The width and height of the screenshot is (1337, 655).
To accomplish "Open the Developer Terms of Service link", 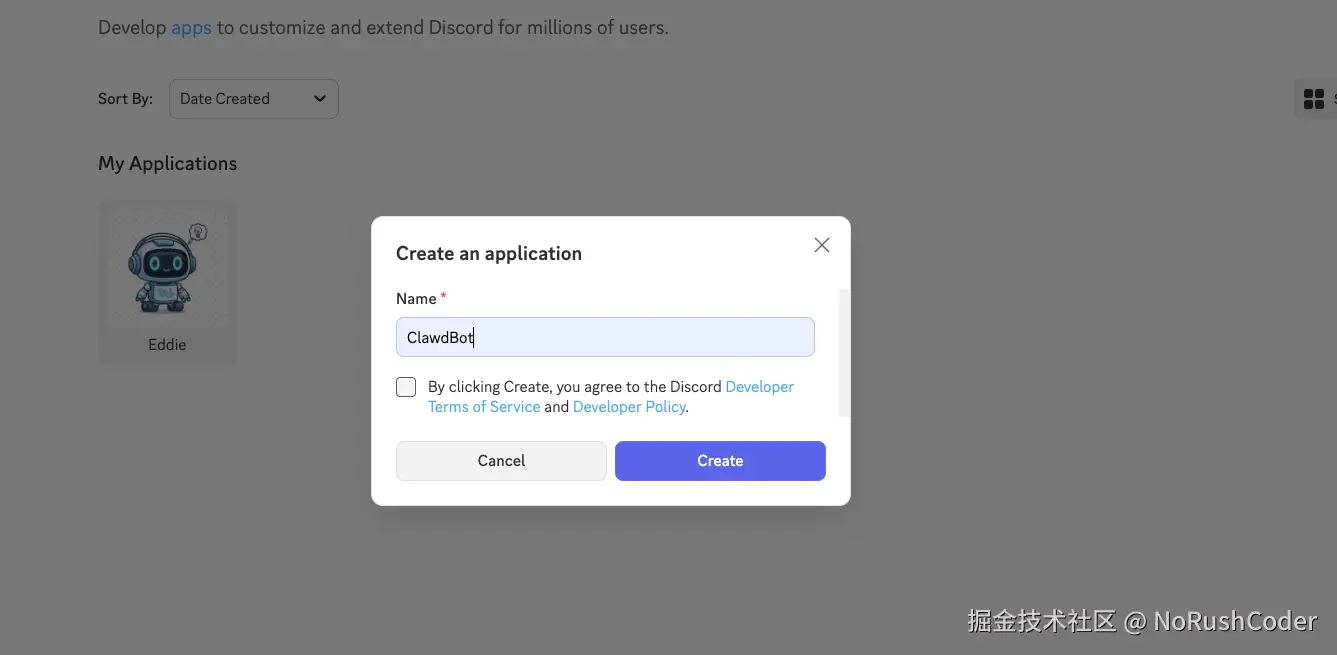I will click(x=483, y=406).
